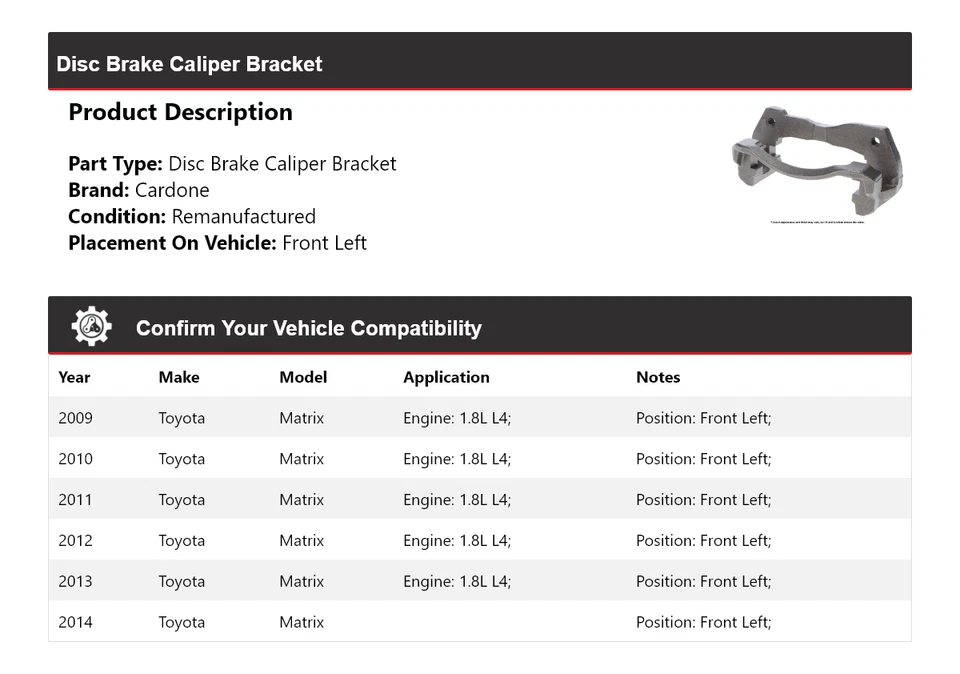Select the 2010 year cell

(75, 459)
